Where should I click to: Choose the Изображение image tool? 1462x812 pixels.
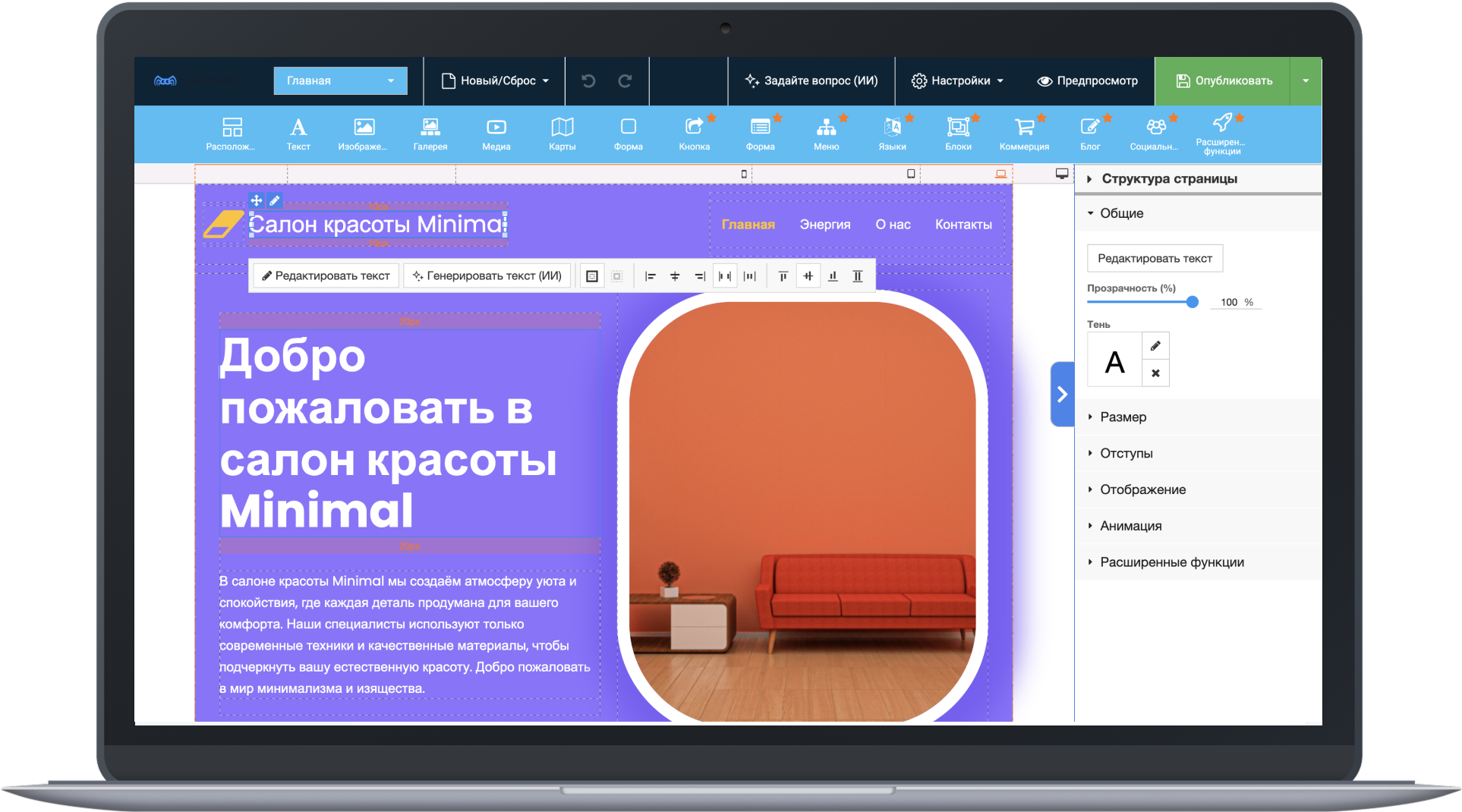click(364, 134)
